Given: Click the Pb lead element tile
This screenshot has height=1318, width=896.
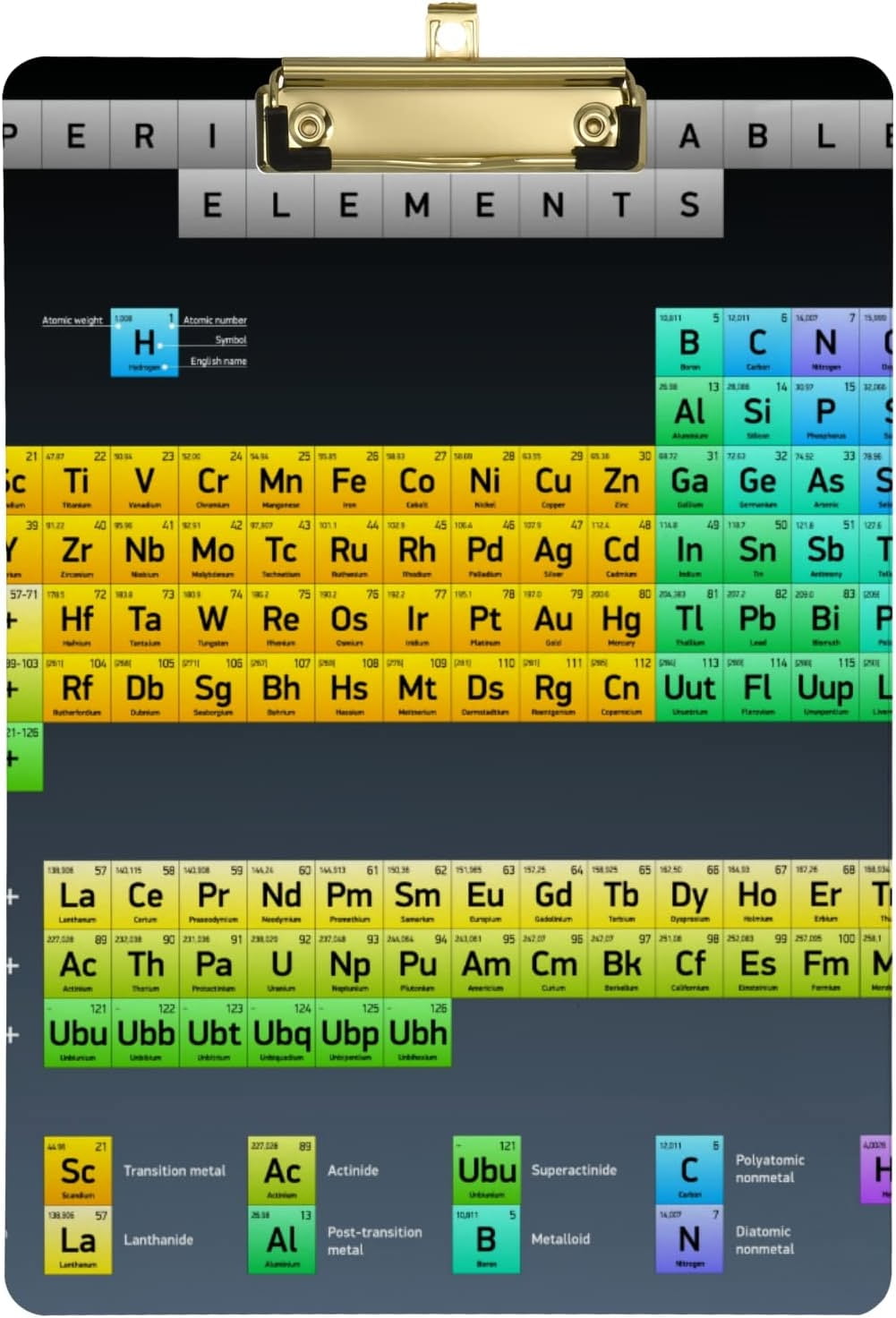Looking at the screenshot, I should pyautogui.click(x=757, y=619).
